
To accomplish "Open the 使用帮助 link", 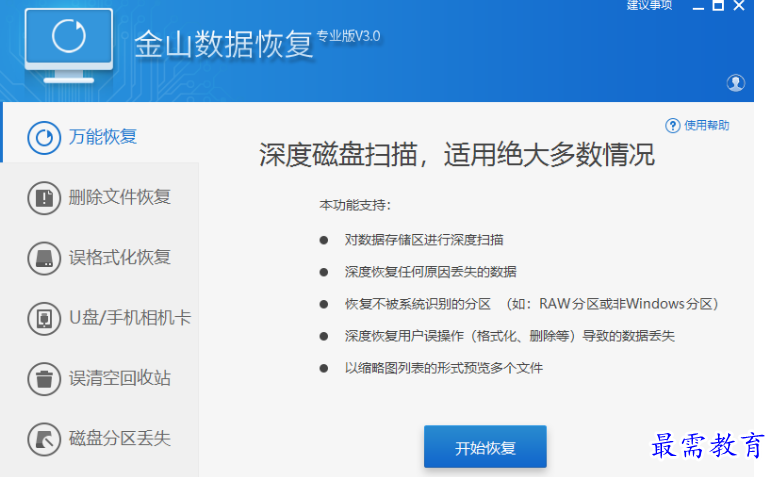I will (x=706, y=126).
